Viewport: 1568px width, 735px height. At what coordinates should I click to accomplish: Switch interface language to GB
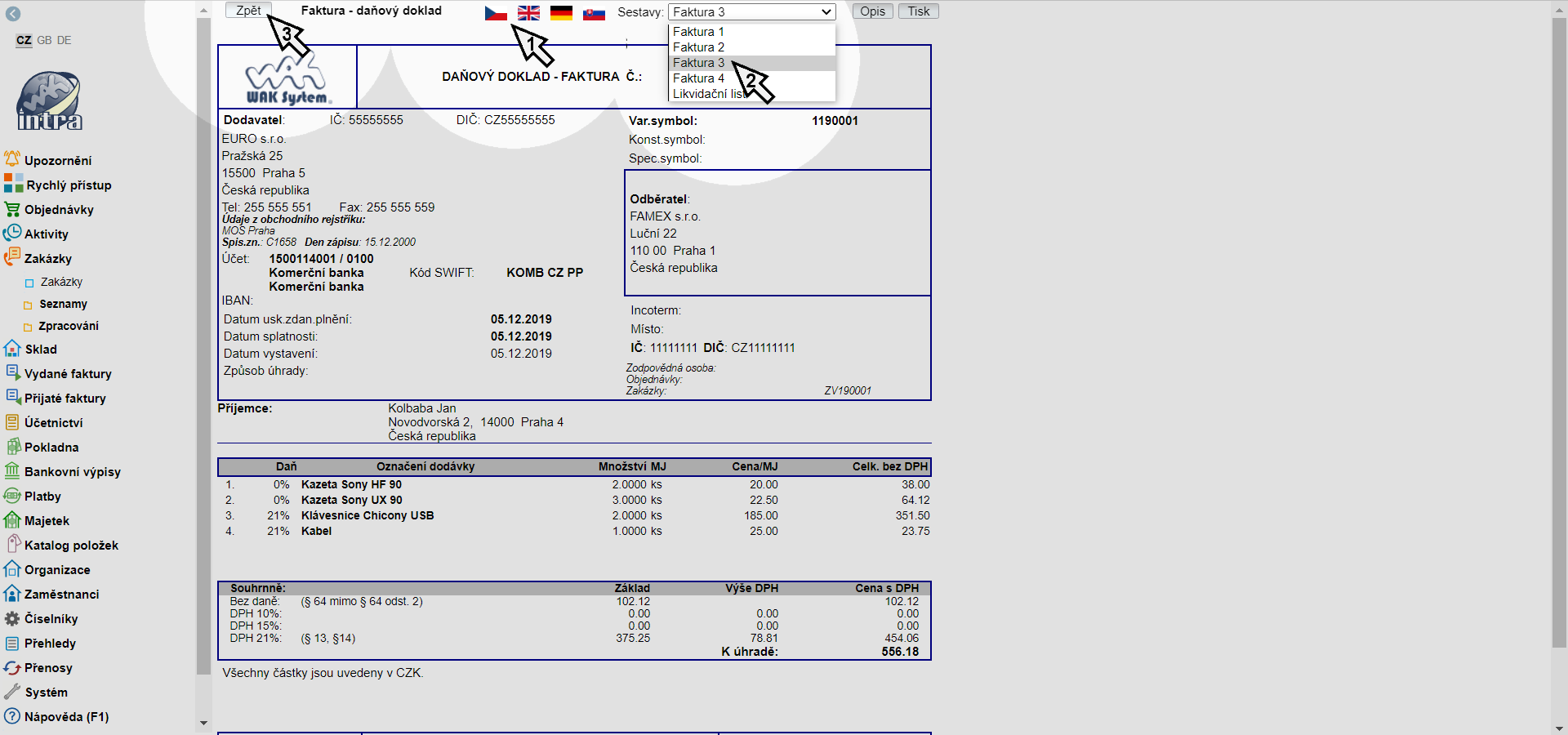point(44,40)
